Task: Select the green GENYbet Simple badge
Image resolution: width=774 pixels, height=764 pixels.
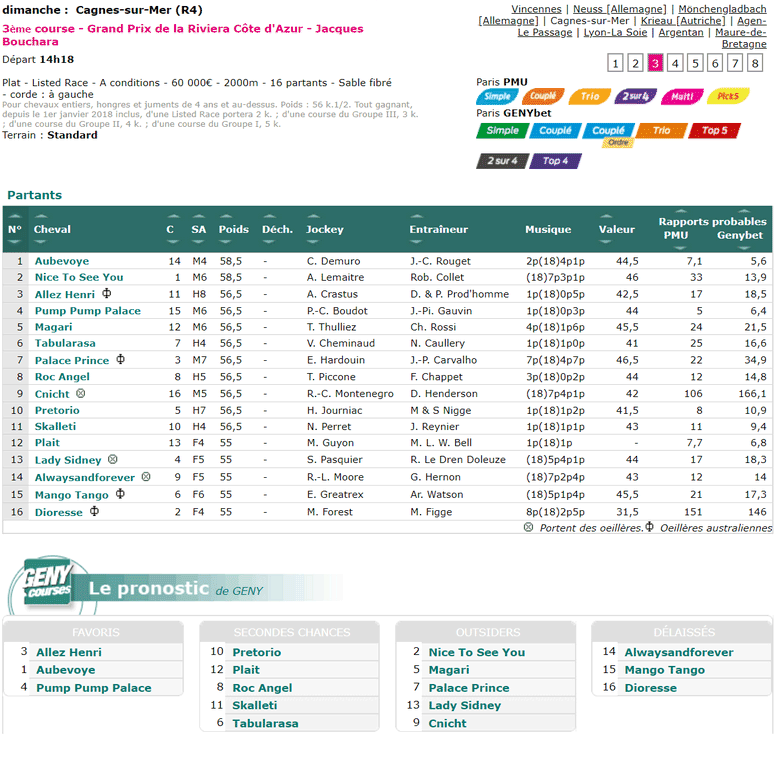Action: (503, 131)
